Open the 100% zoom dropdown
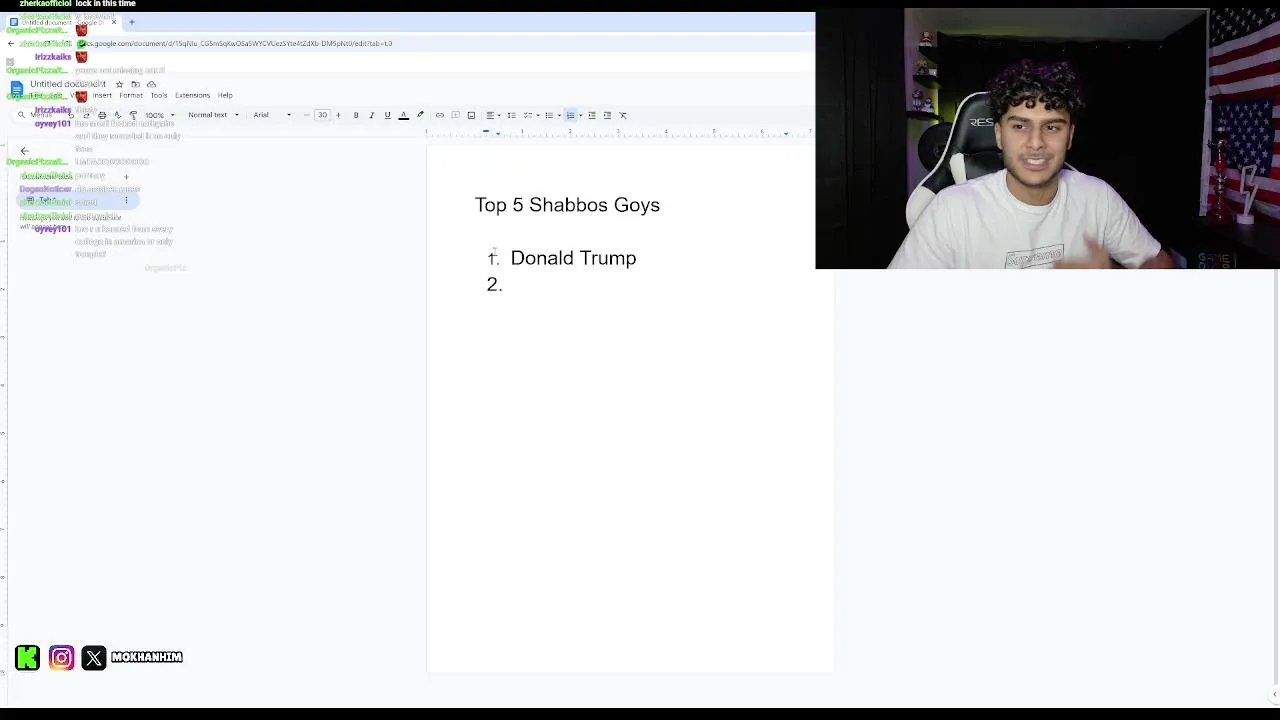1280x720 pixels. click(x=159, y=115)
